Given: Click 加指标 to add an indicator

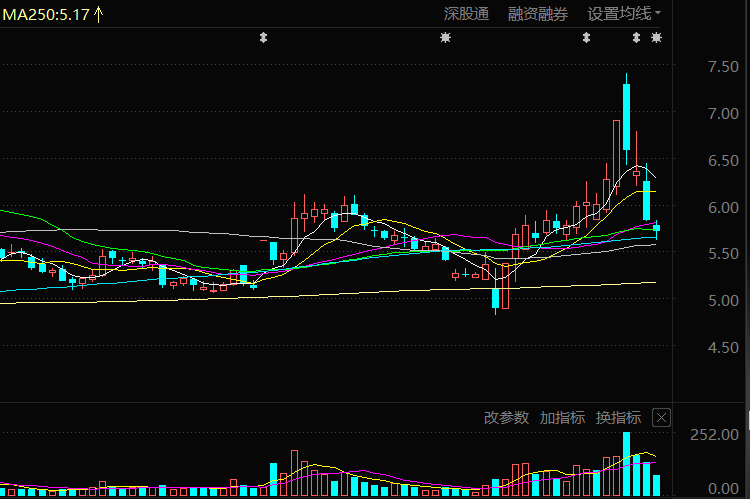Looking at the screenshot, I should [562, 418].
